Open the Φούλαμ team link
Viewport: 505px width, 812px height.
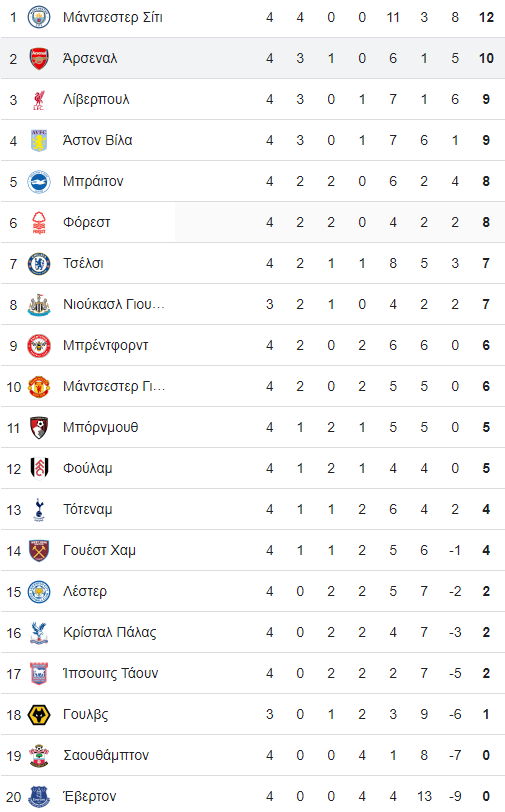88,468
